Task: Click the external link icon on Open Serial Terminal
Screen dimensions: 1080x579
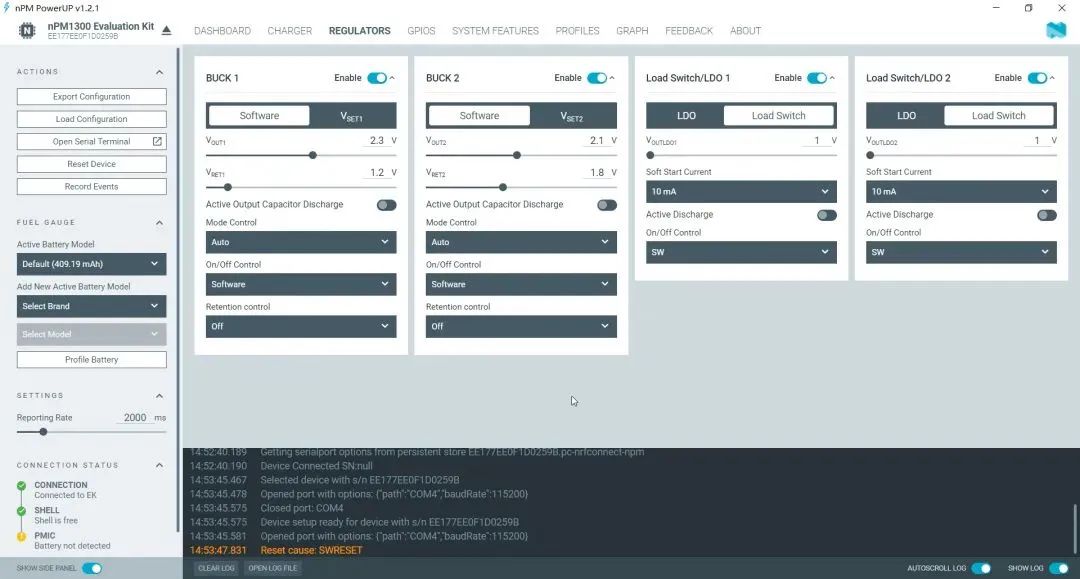Action: pos(157,142)
